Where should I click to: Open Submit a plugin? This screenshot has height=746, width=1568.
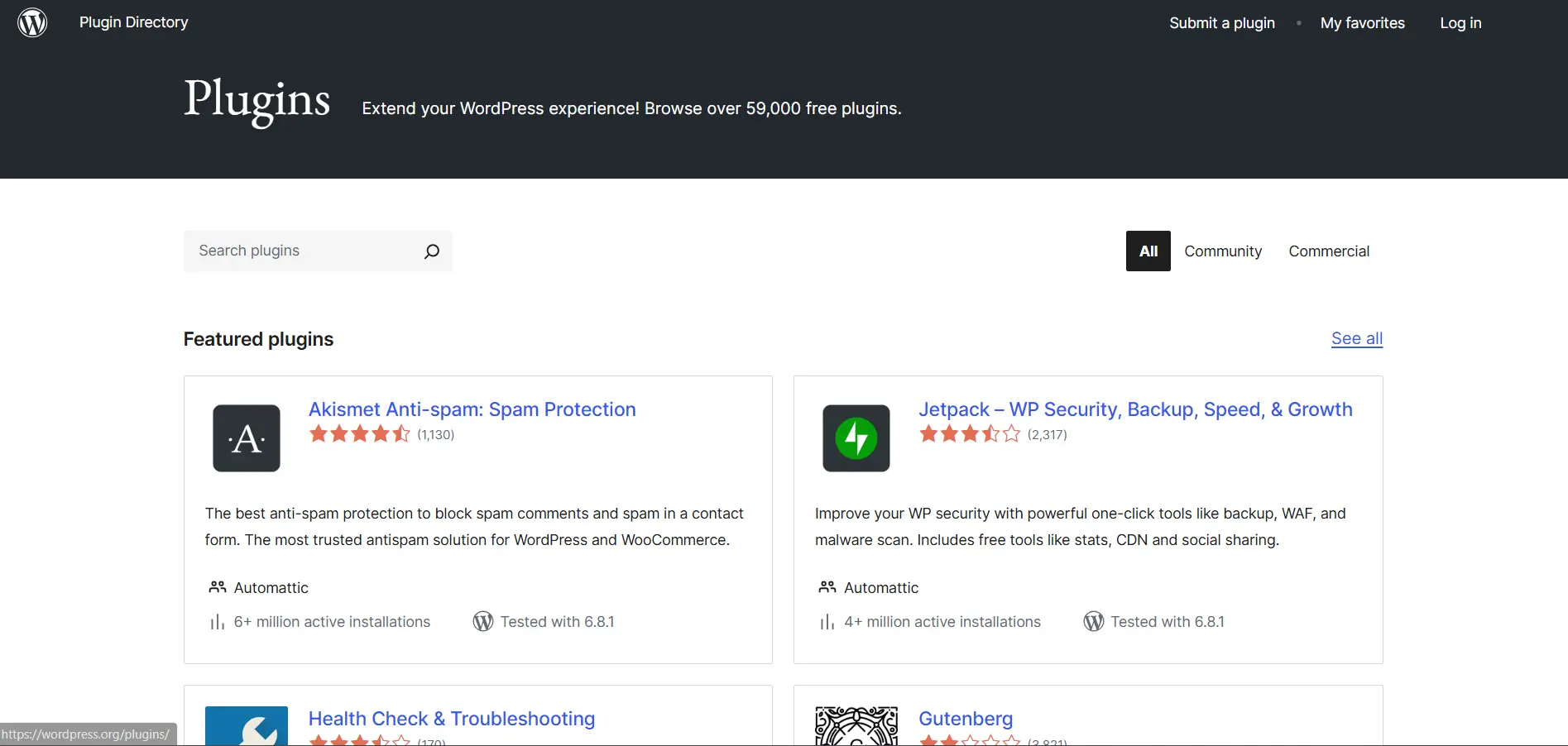click(1222, 23)
